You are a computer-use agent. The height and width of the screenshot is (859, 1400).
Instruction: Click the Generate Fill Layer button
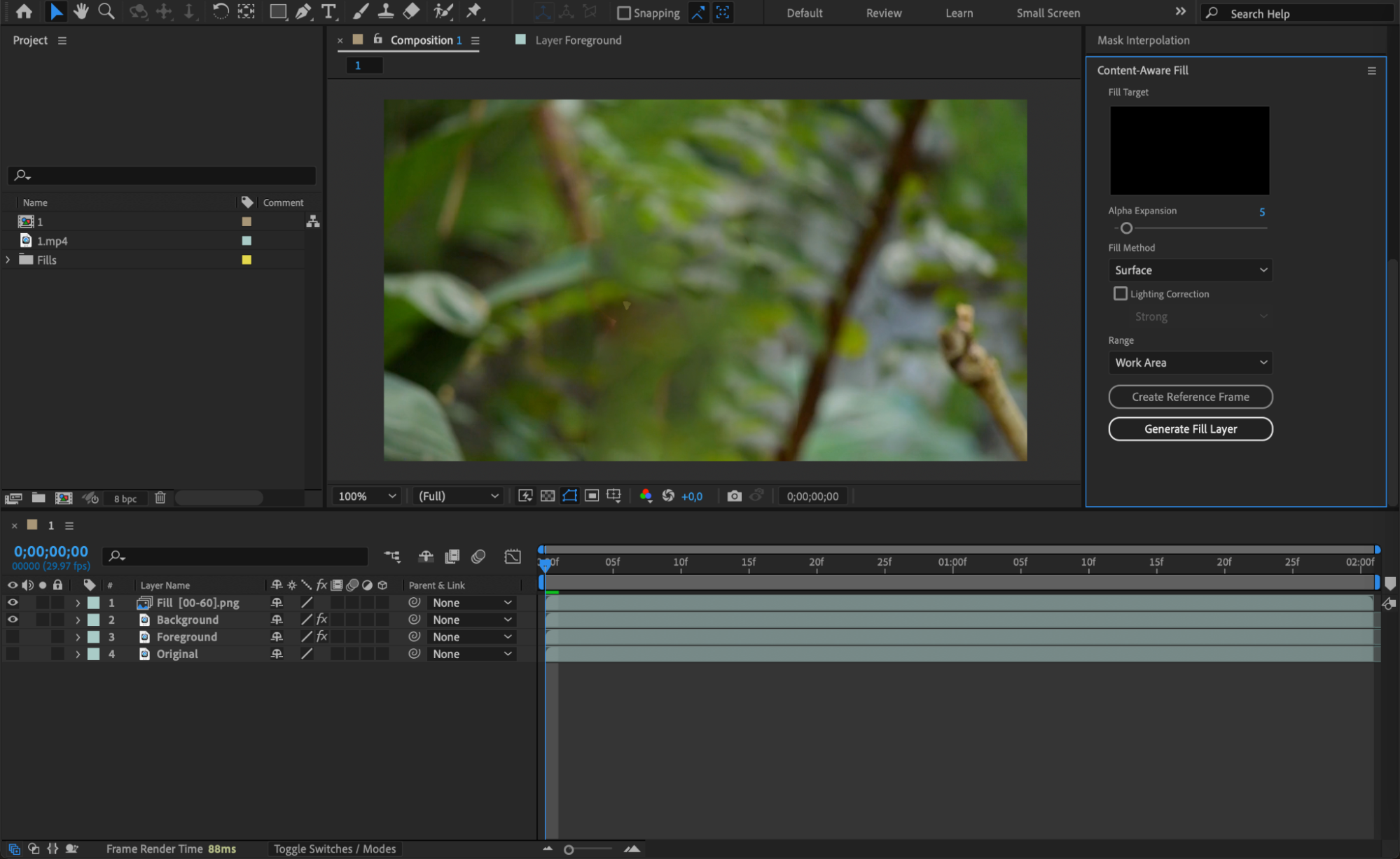pos(1190,429)
